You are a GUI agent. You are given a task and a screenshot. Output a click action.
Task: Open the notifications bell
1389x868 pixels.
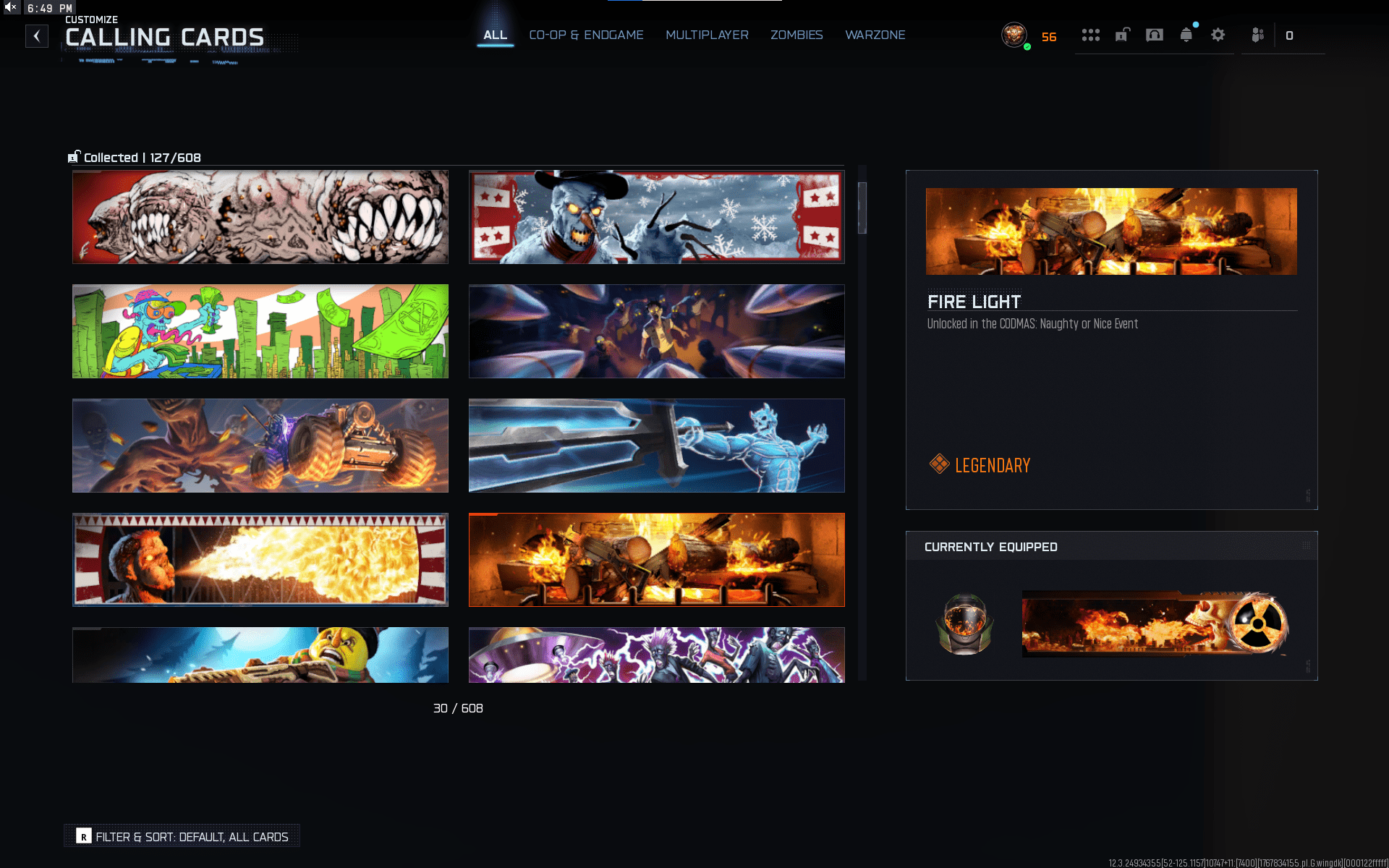1186,35
